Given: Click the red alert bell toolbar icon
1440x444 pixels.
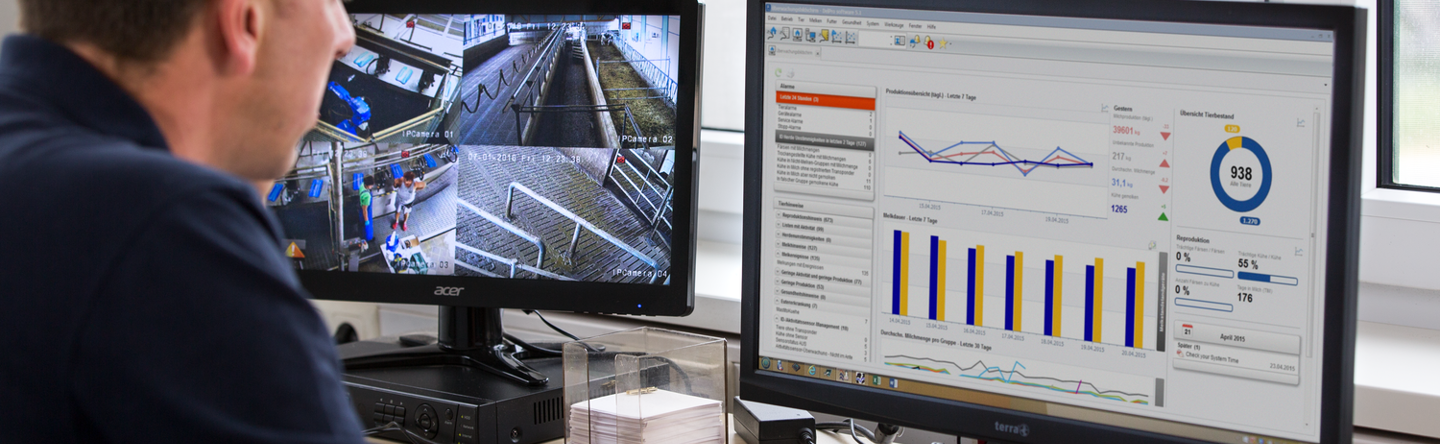Looking at the screenshot, I should point(928,42).
